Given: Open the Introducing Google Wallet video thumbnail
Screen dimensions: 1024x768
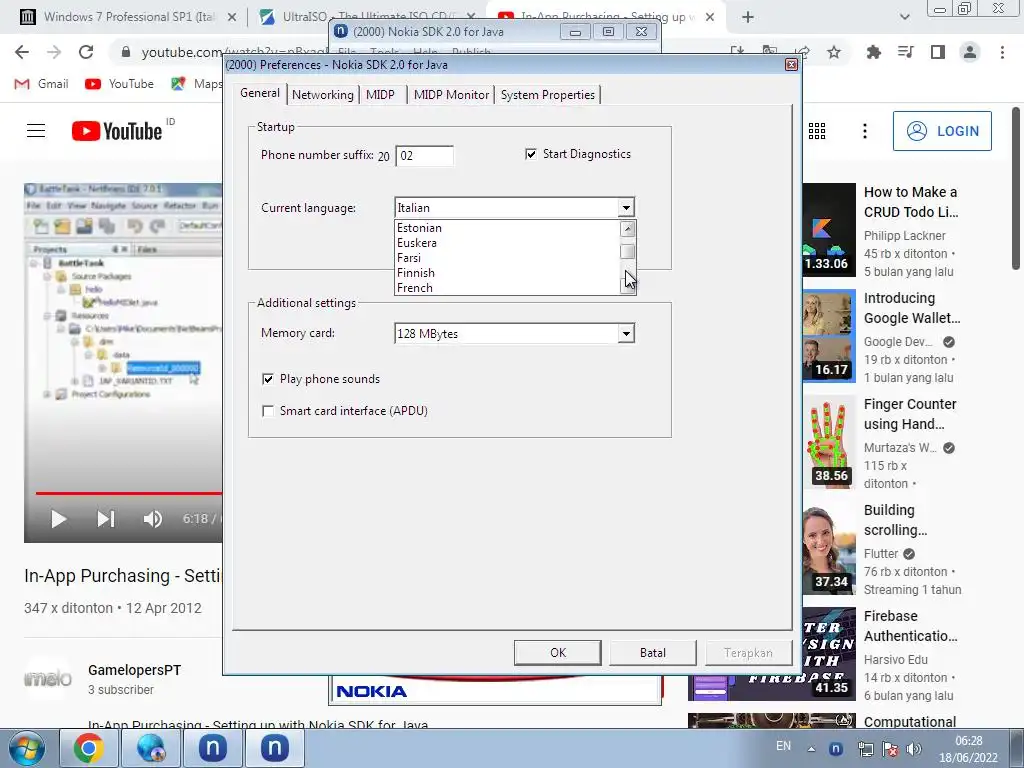Looking at the screenshot, I should click(x=829, y=335).
